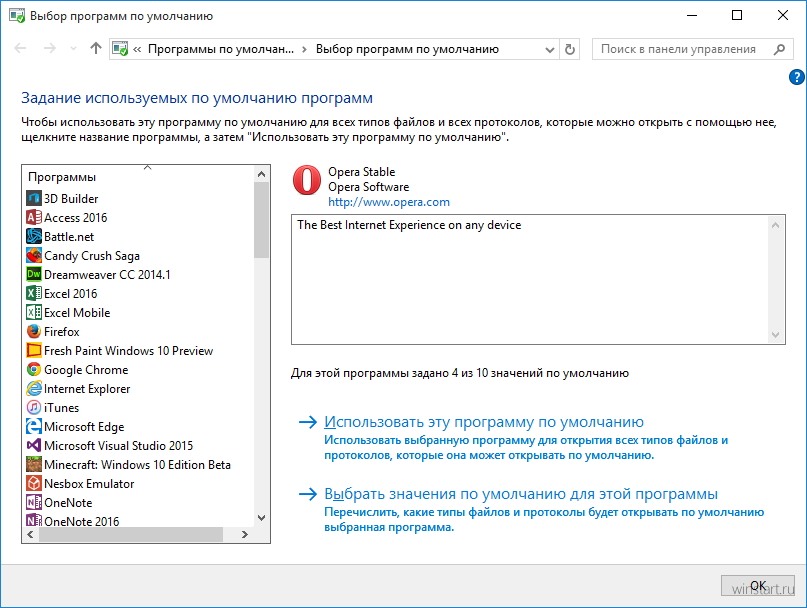
Task: Pick the Microsoft Visual Studio 2015 icon
Action: (x=34, y=445)
